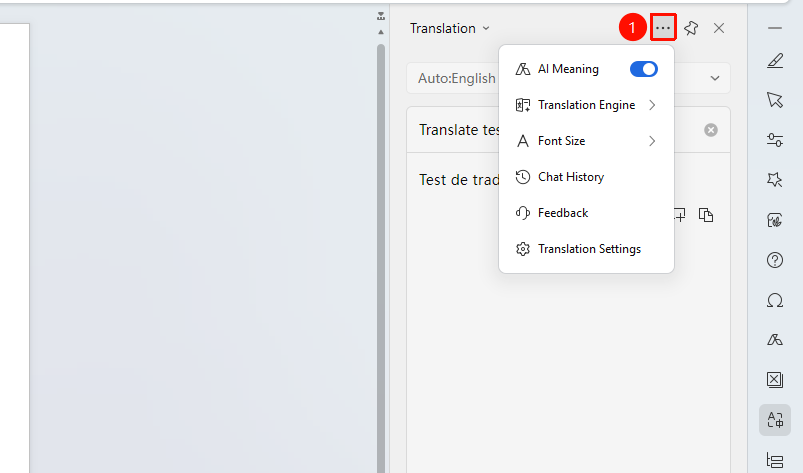Image resolution: width=803 pixels, height=473 pixels.
Task: Select the arrow selection tool in sidebar
Action: coord(775,100)
